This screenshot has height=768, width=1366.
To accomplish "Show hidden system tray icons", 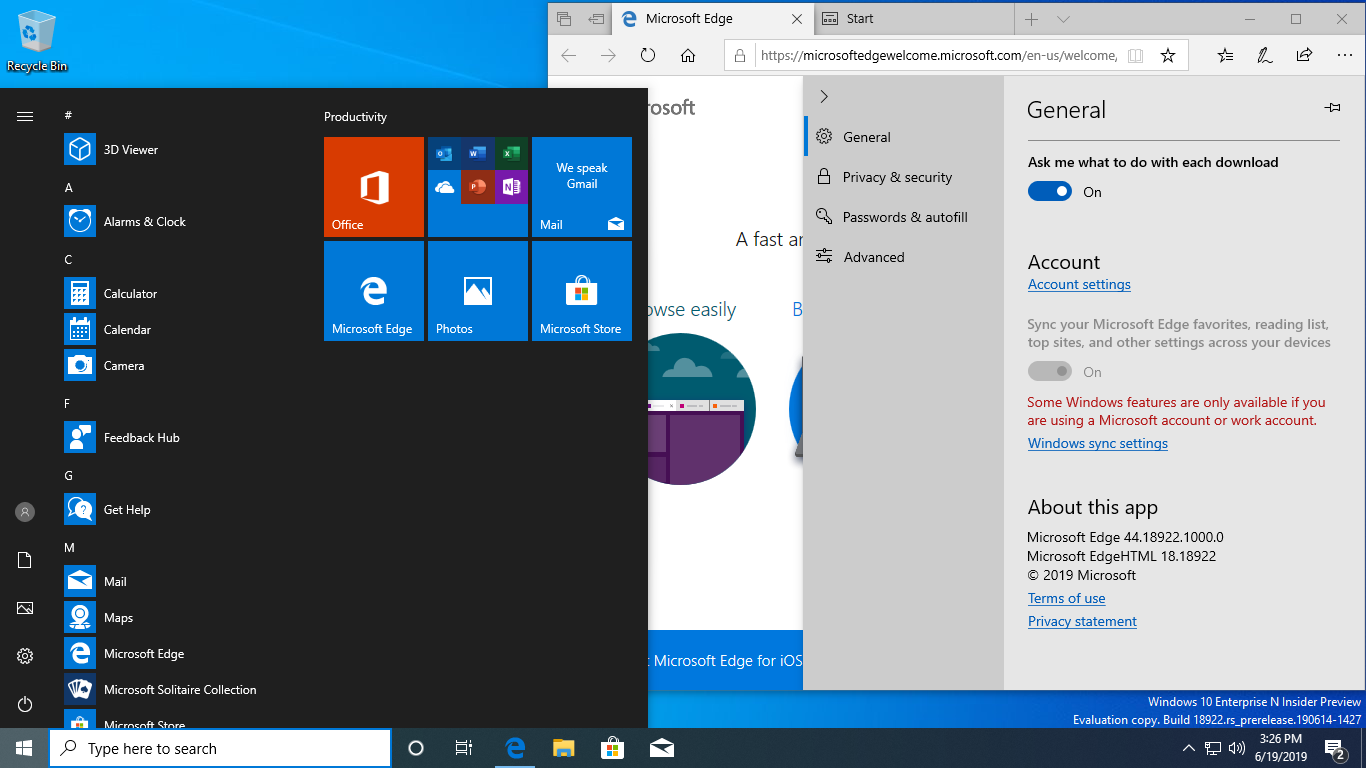I will coord(1188,748).
